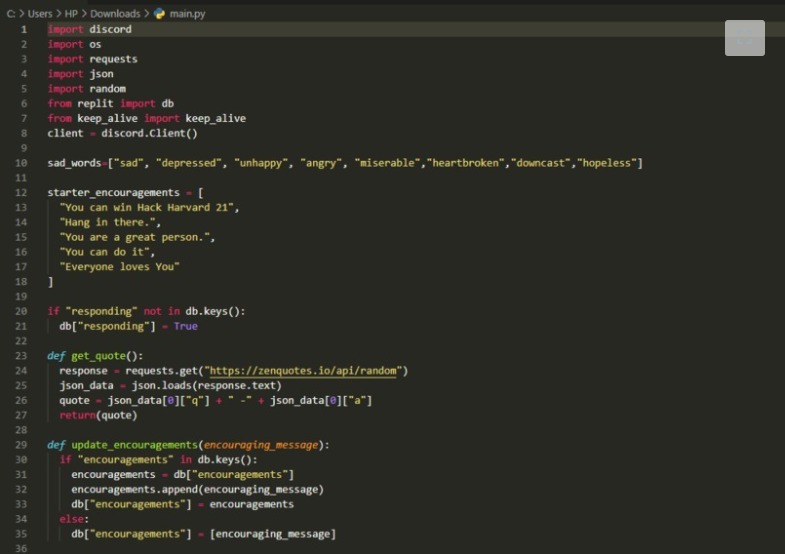
Task: Click the True value on line 21
Action: 185,326
